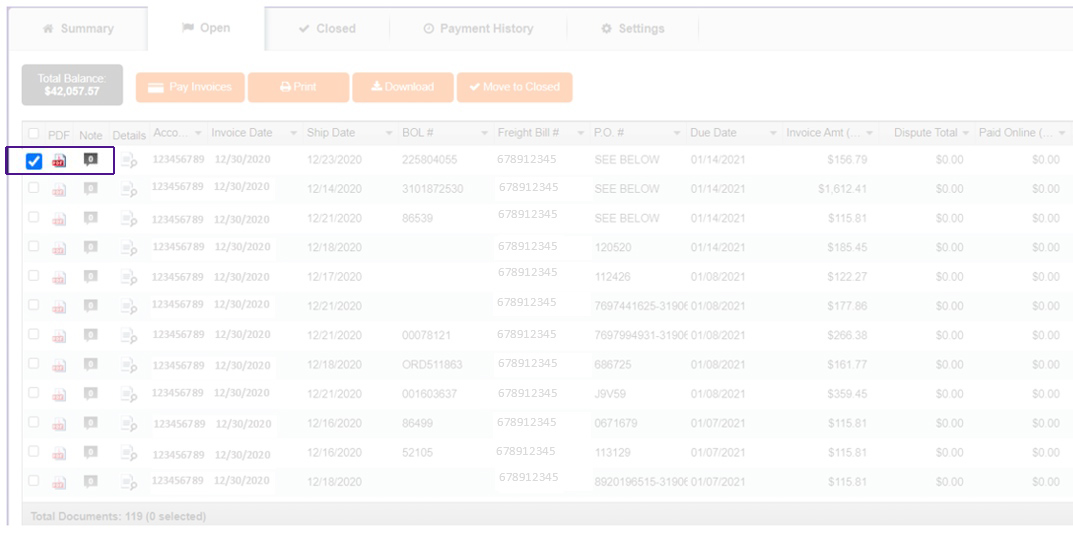Screen dimensions: 1073x551
Task: Open the PDF for the $177.86 invoice
Action: click(60, 307)
